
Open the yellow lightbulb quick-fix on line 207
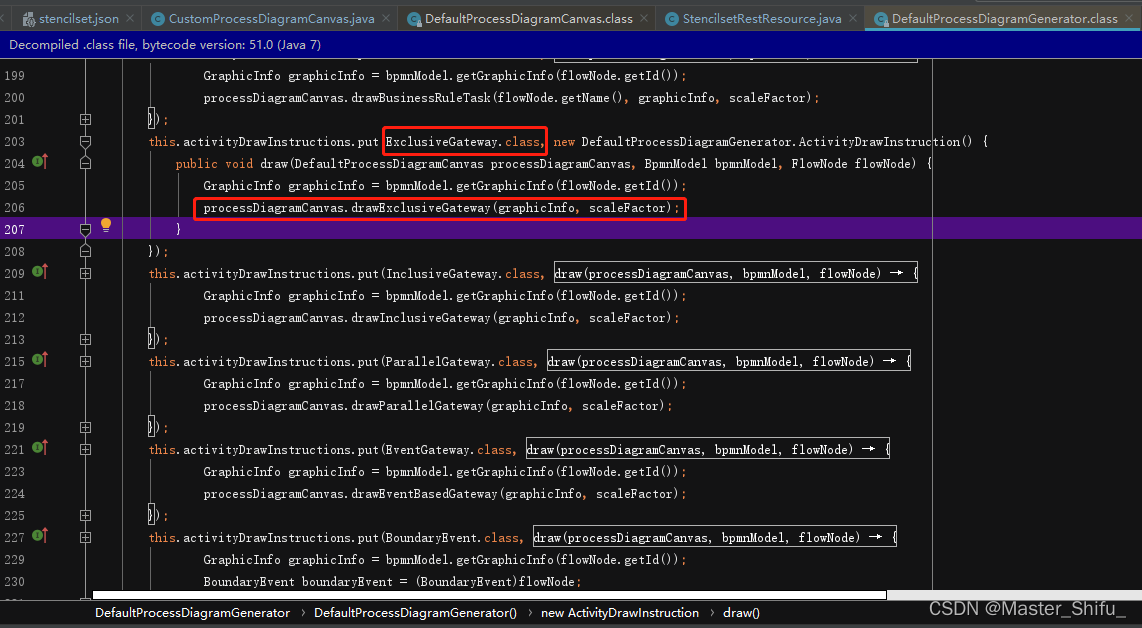tap(106, 224)
